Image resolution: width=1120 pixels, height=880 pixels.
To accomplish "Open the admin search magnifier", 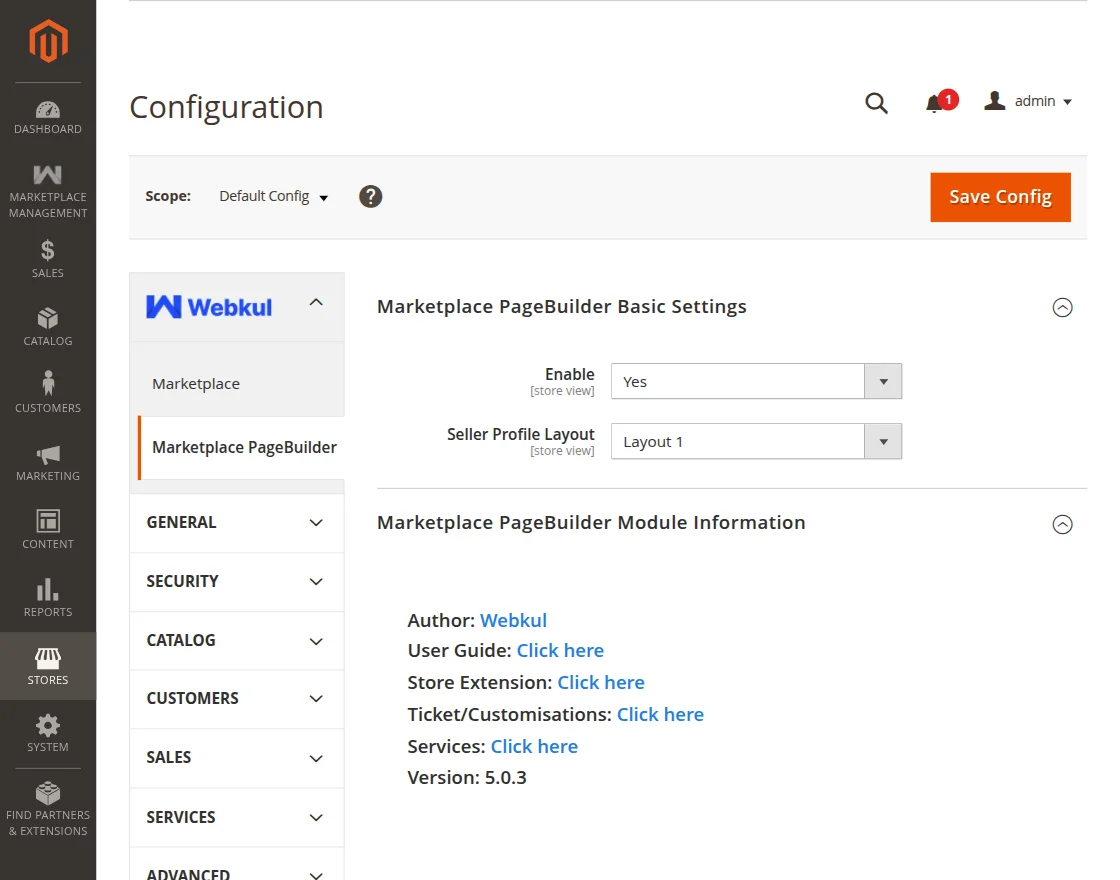I will click(876, 102).
